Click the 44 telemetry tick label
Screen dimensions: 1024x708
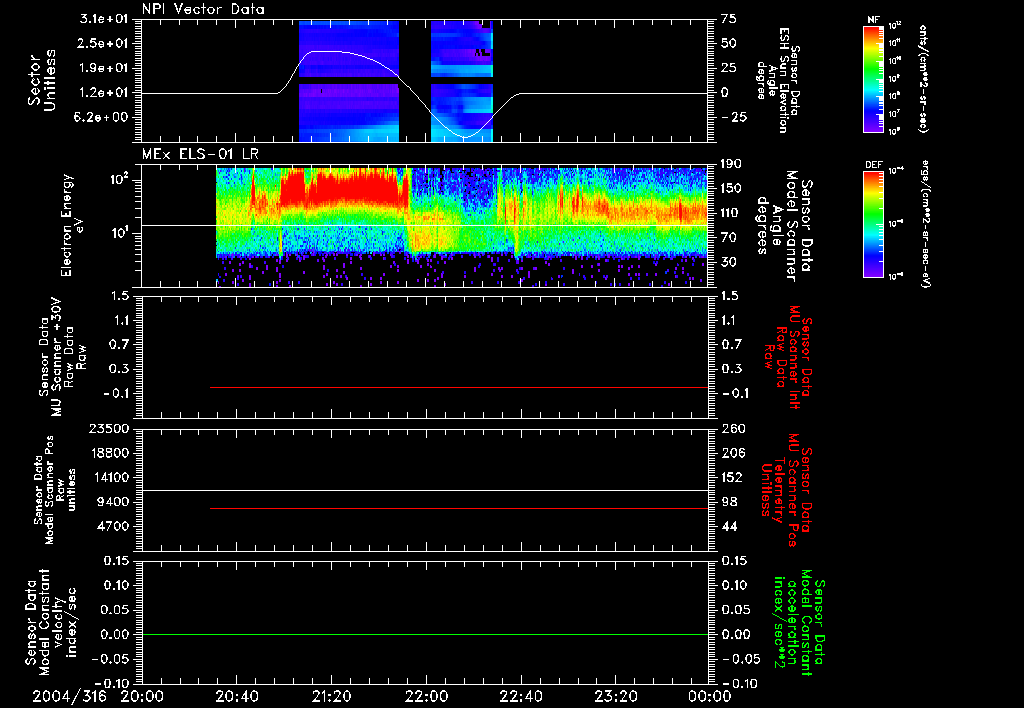[729, 526]
